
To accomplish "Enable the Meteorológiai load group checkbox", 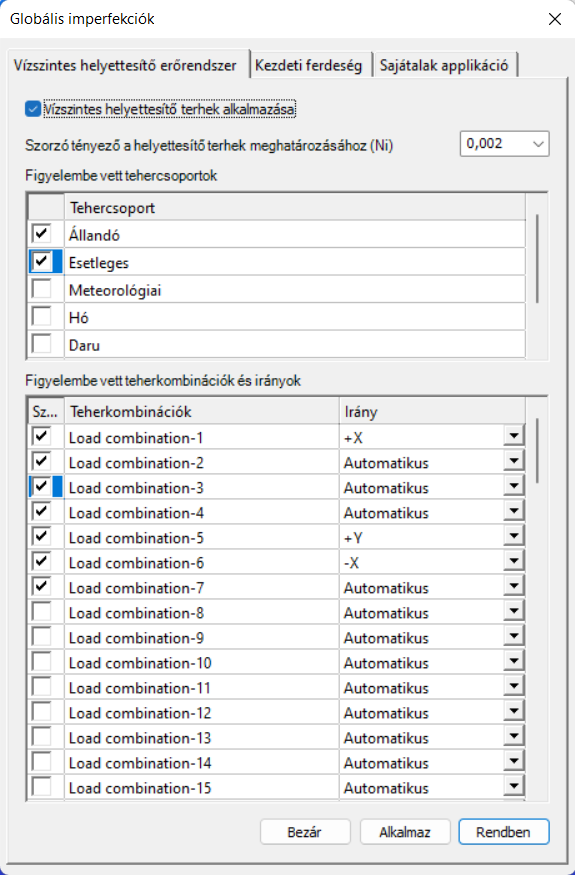I will tap(42, 290).
